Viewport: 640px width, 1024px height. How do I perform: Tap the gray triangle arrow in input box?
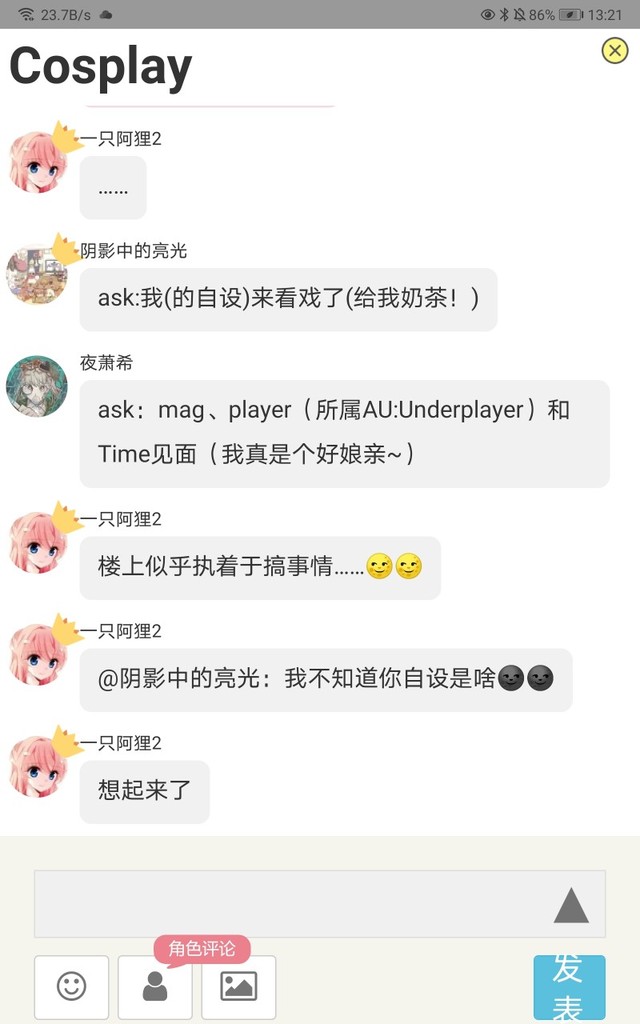click(x=571, y=905)
